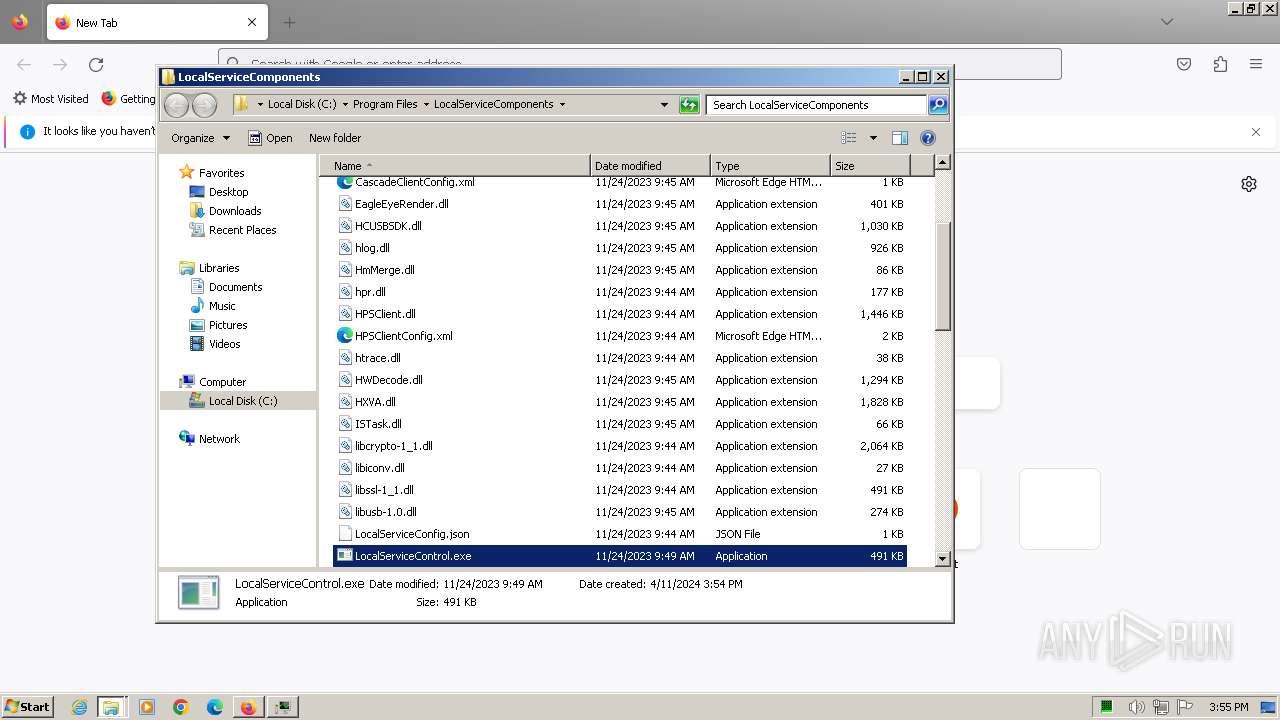Open Downloads in the navigation pane
Screen dimensions: 1280x720
[x=235, y=211]
